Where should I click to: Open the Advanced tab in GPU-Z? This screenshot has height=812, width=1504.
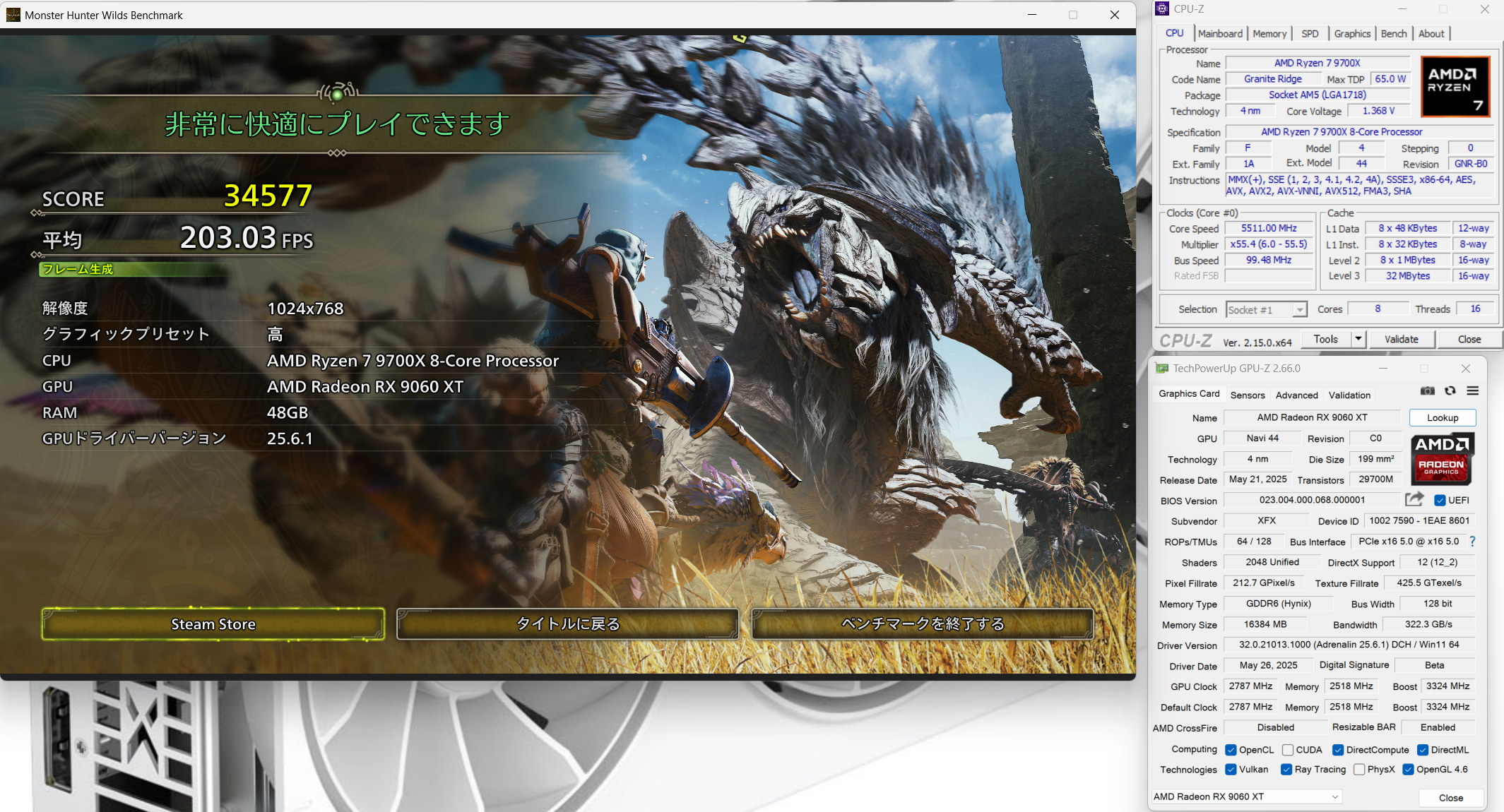coord(1296,395)
